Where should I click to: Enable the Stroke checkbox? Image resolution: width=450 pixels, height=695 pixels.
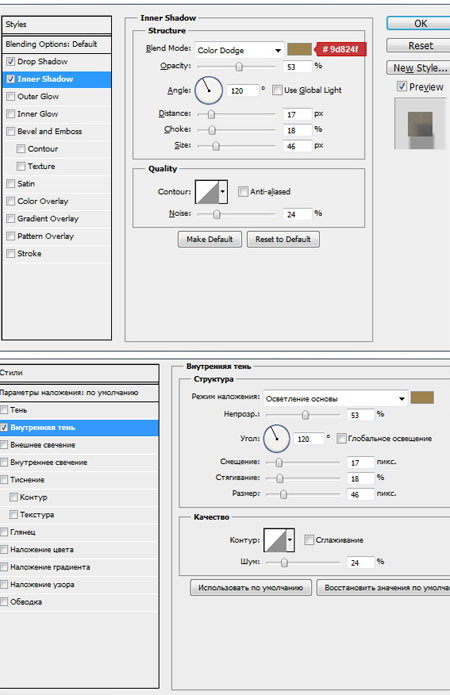(x=11, y=254)
